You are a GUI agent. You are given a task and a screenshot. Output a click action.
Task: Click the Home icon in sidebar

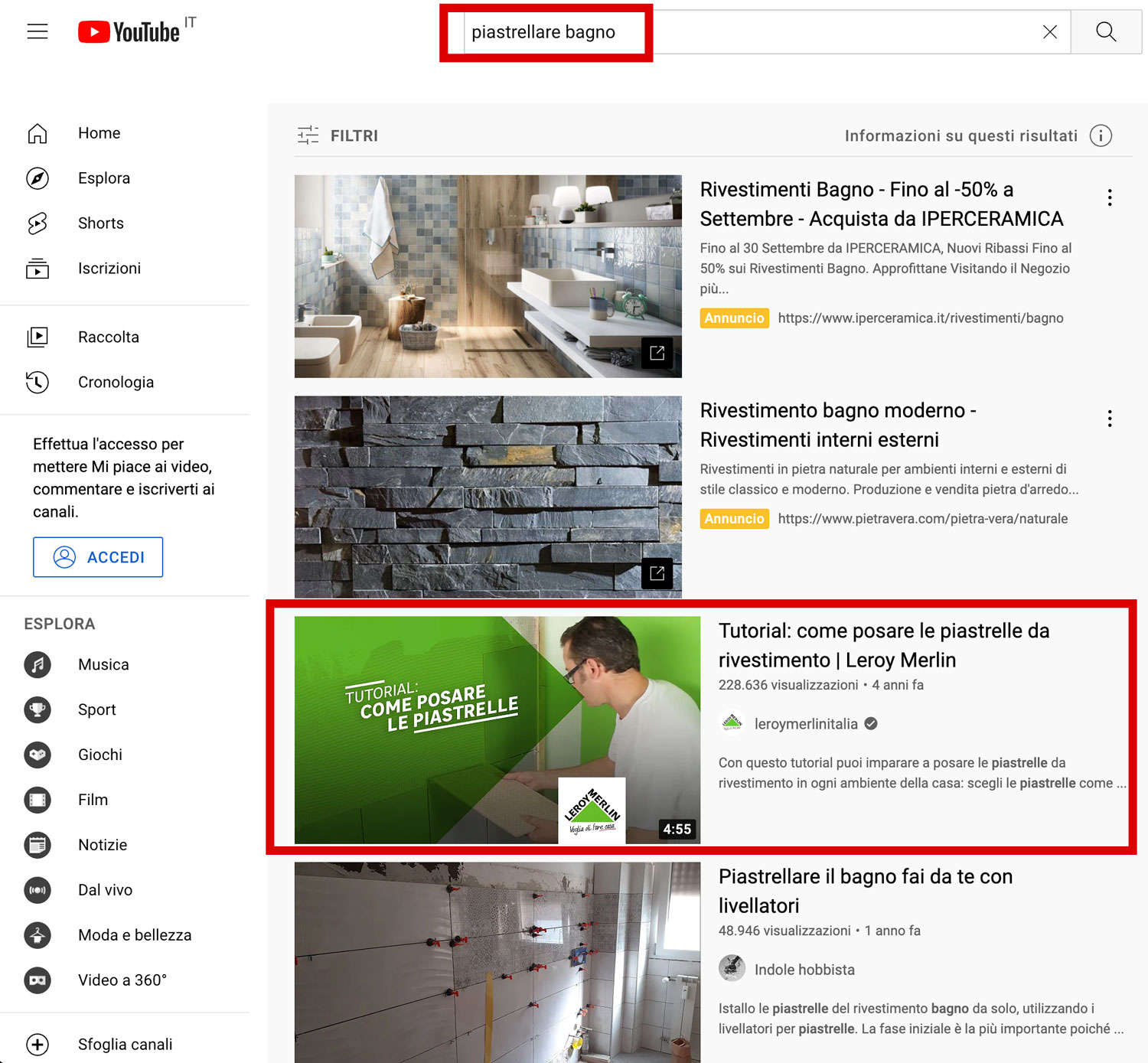(38, 133)
